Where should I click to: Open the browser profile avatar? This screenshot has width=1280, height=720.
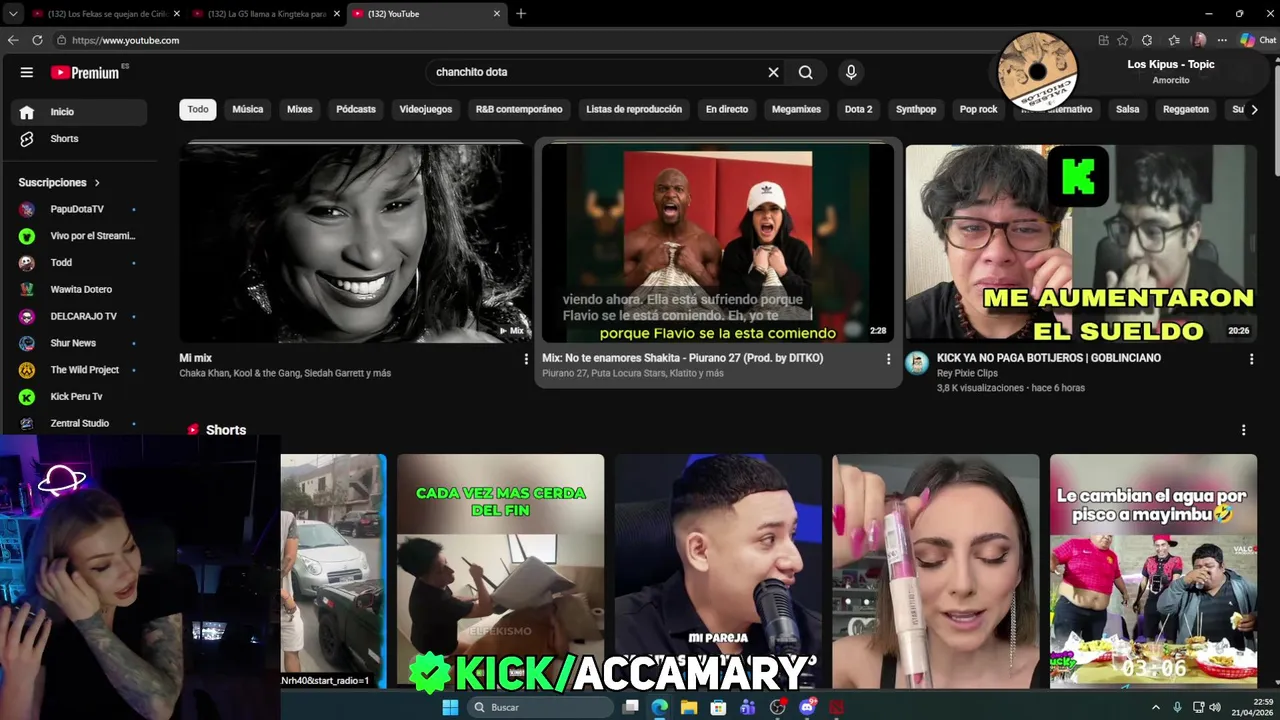[1199, 40]
